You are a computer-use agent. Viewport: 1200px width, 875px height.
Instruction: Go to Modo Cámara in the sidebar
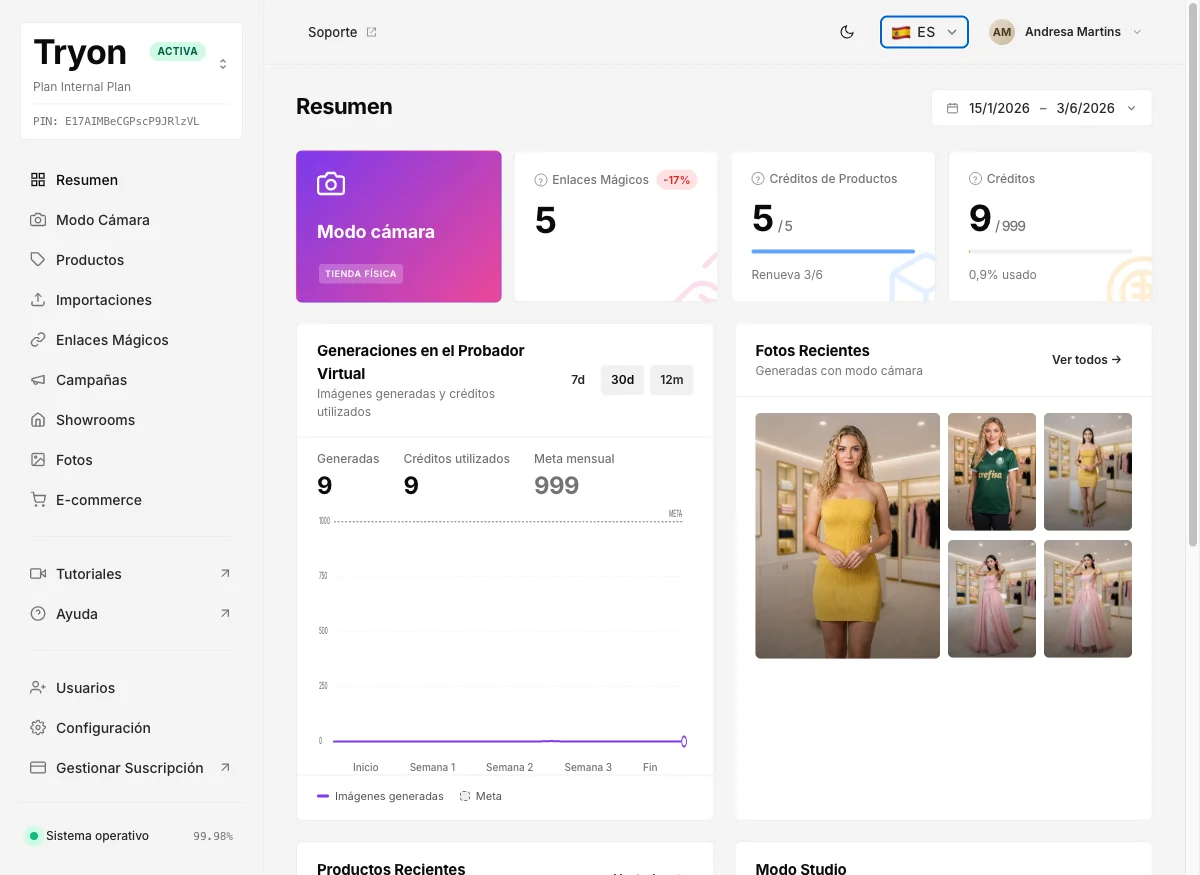[131, 220]
